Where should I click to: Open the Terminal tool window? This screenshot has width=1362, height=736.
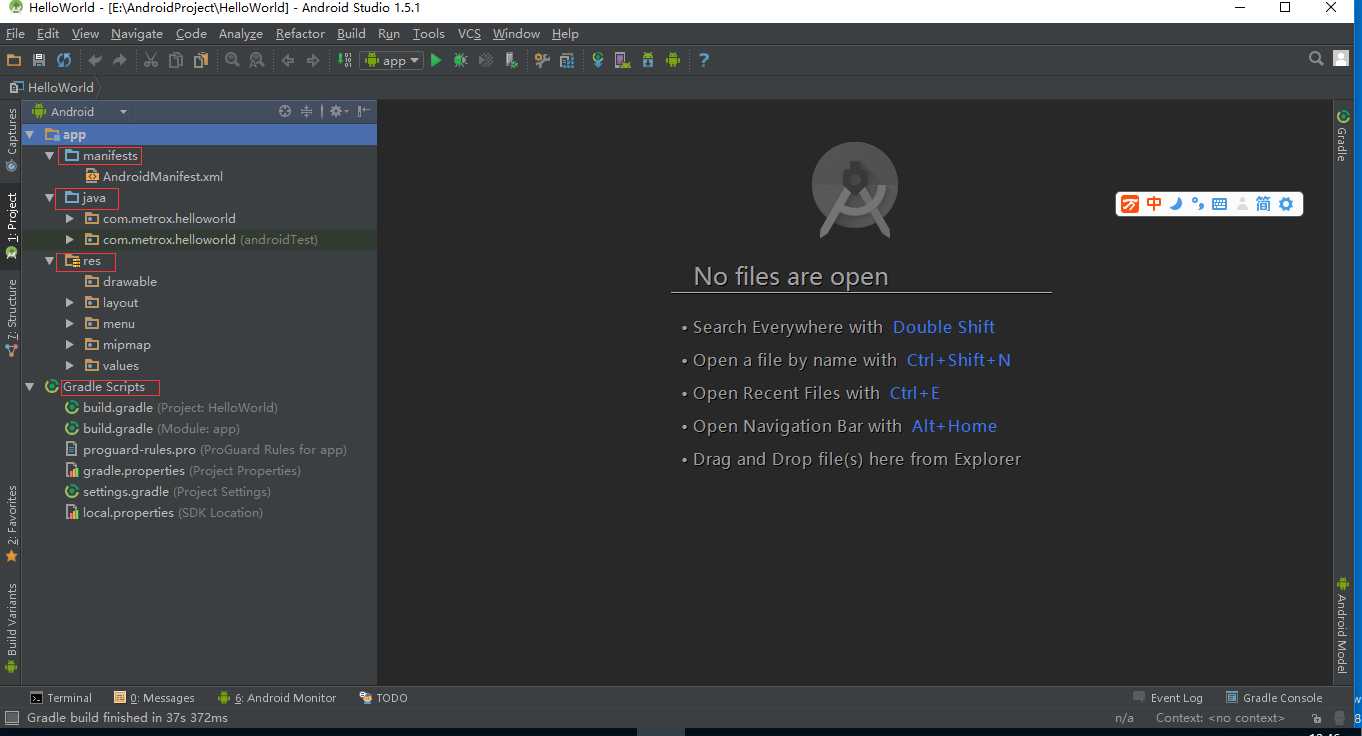tap(61, 698)
